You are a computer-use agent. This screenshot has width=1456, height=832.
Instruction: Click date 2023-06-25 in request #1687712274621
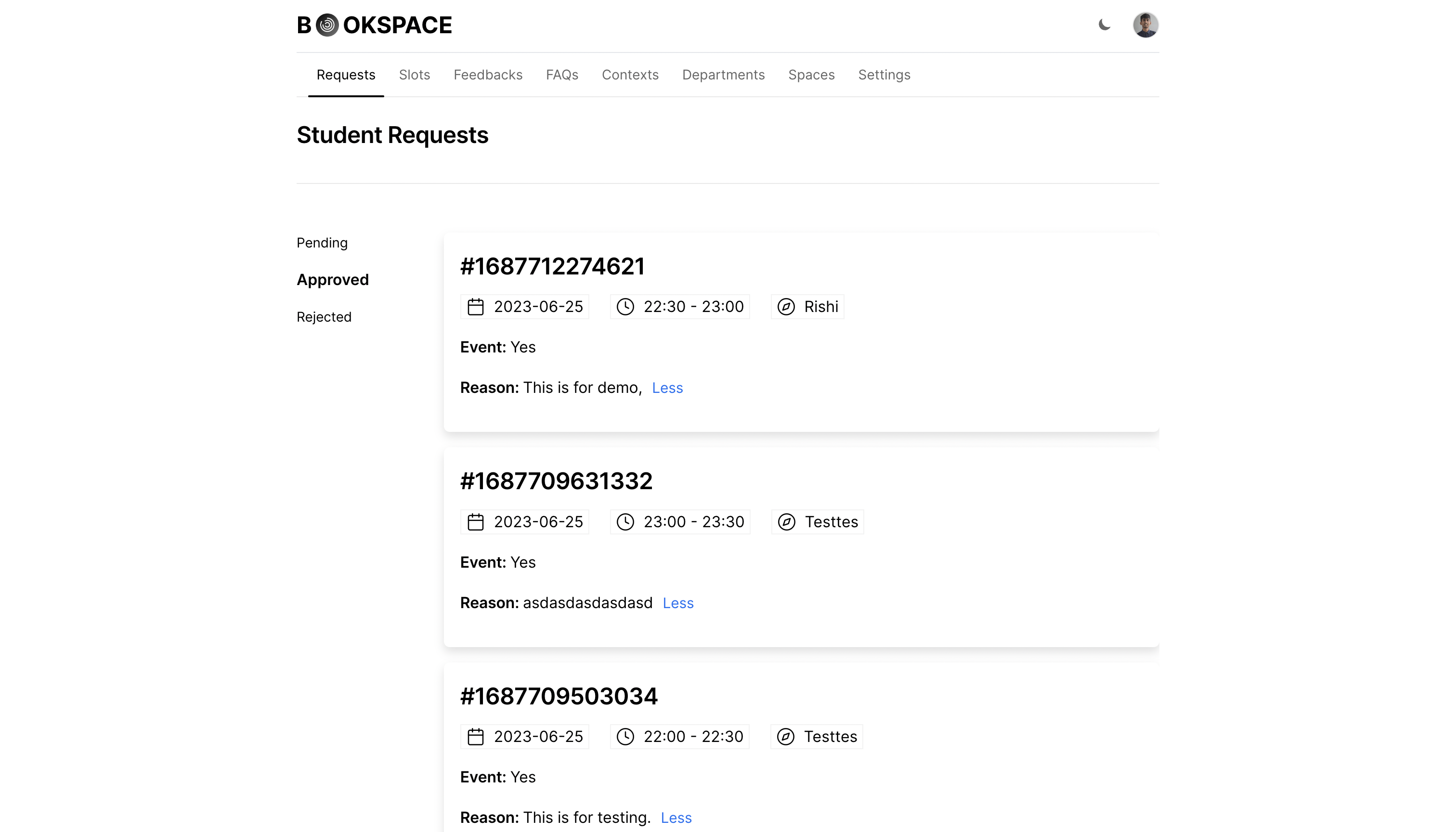(538, 307)
